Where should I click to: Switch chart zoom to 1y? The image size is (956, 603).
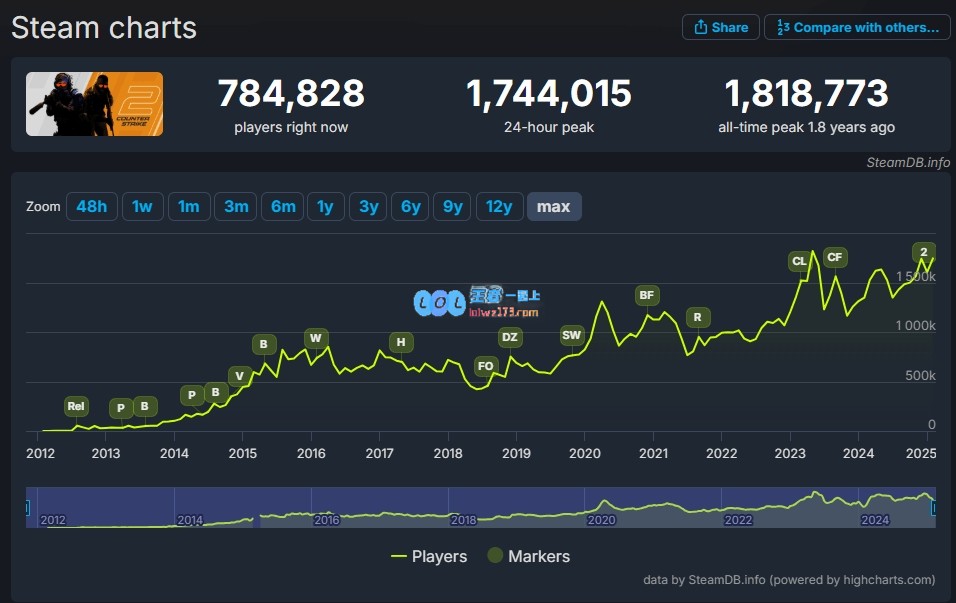pos(325,206)
